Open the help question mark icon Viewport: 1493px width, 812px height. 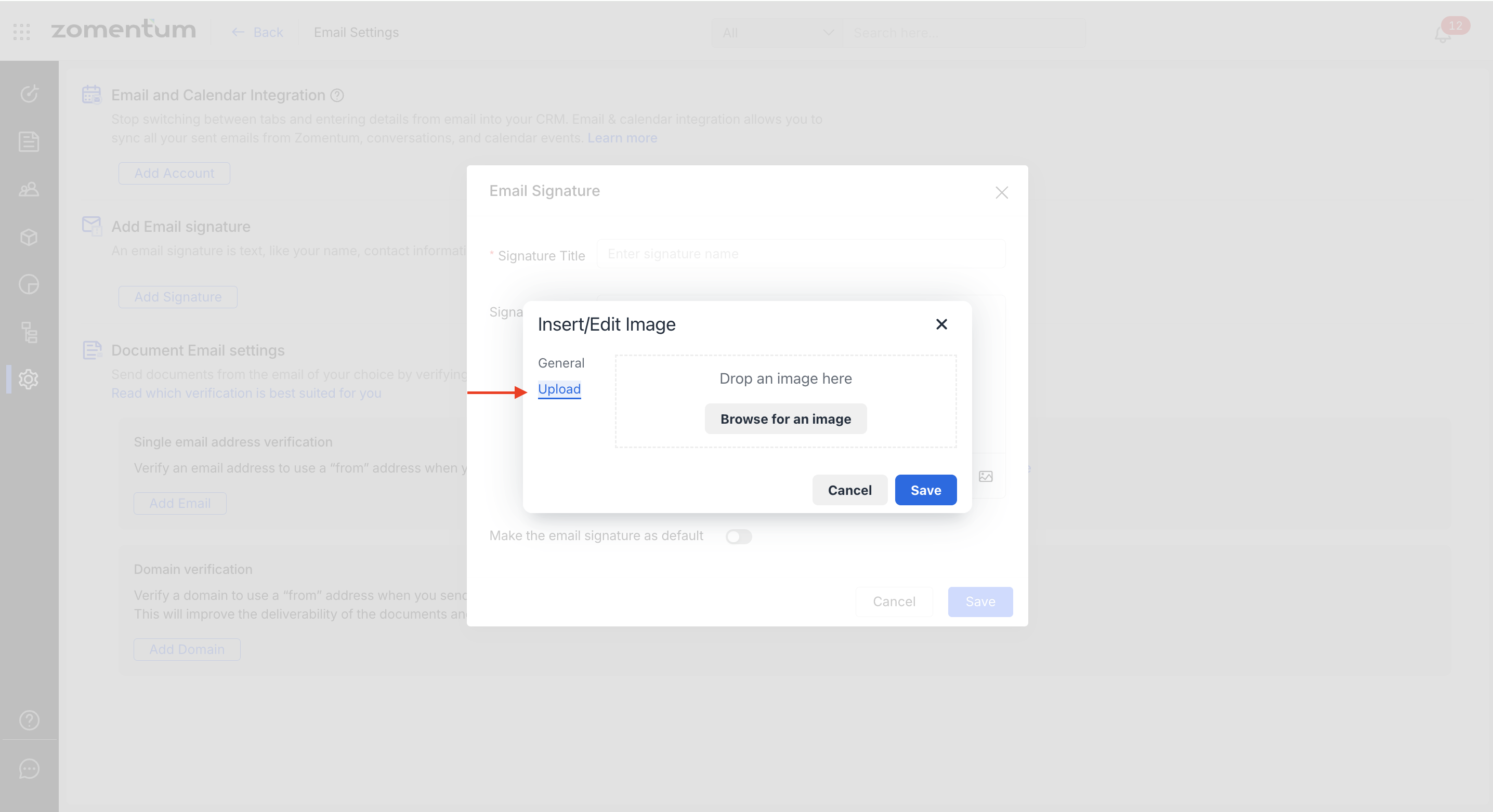(x=29, y=720)
